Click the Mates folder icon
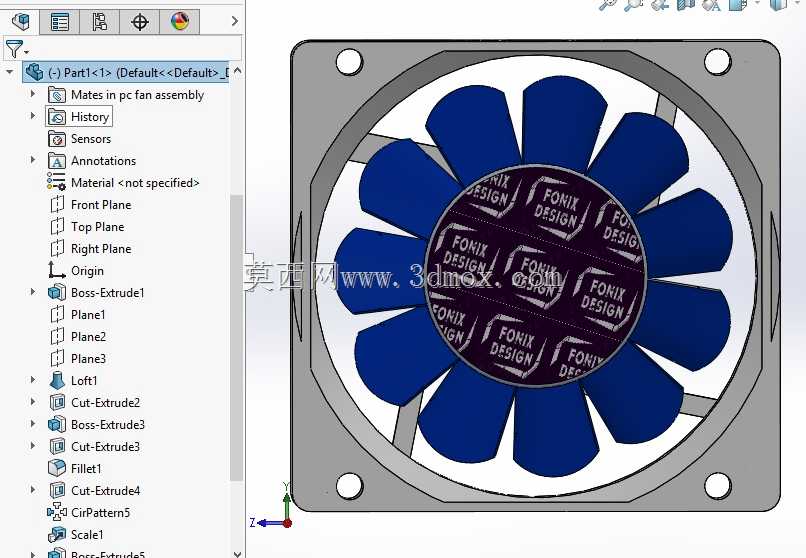This screenshot has height=558, width=806. (57, 95)
